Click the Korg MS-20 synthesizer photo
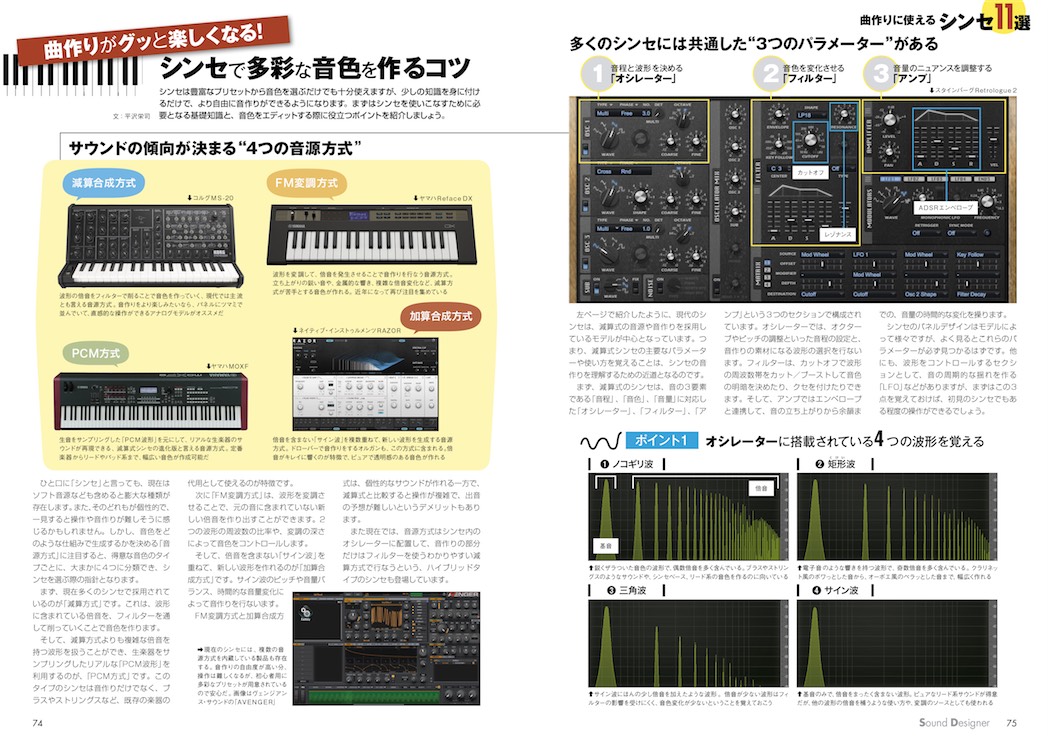 (151, 245)
